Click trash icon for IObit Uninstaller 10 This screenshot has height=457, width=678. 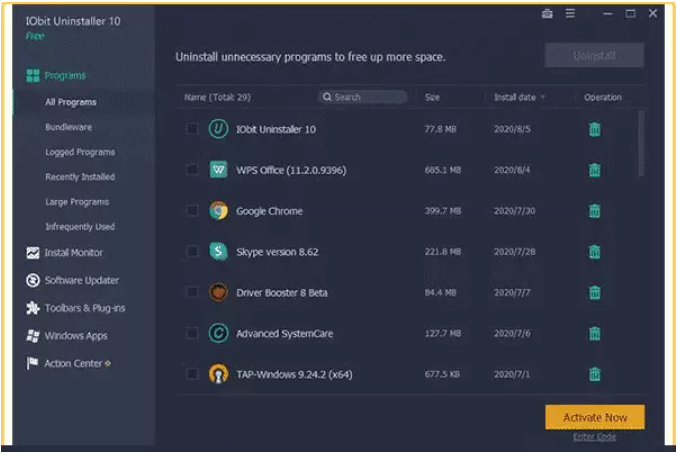(595, 129)
